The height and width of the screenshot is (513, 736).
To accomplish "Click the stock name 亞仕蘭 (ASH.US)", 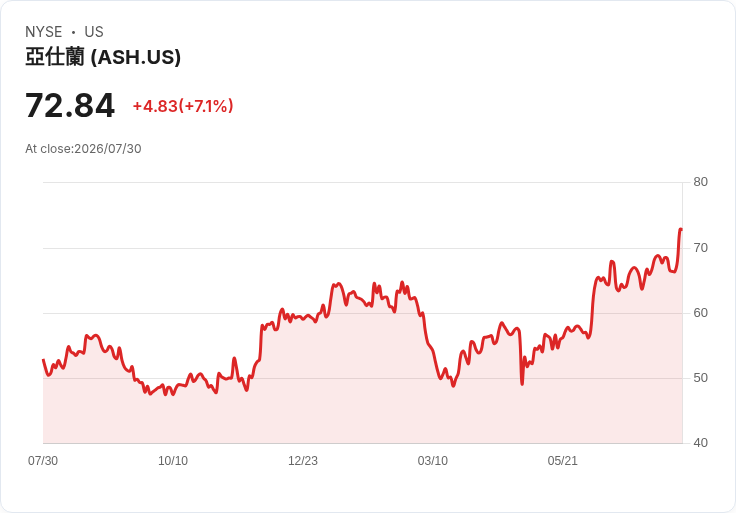I will (x=103, y=57).
